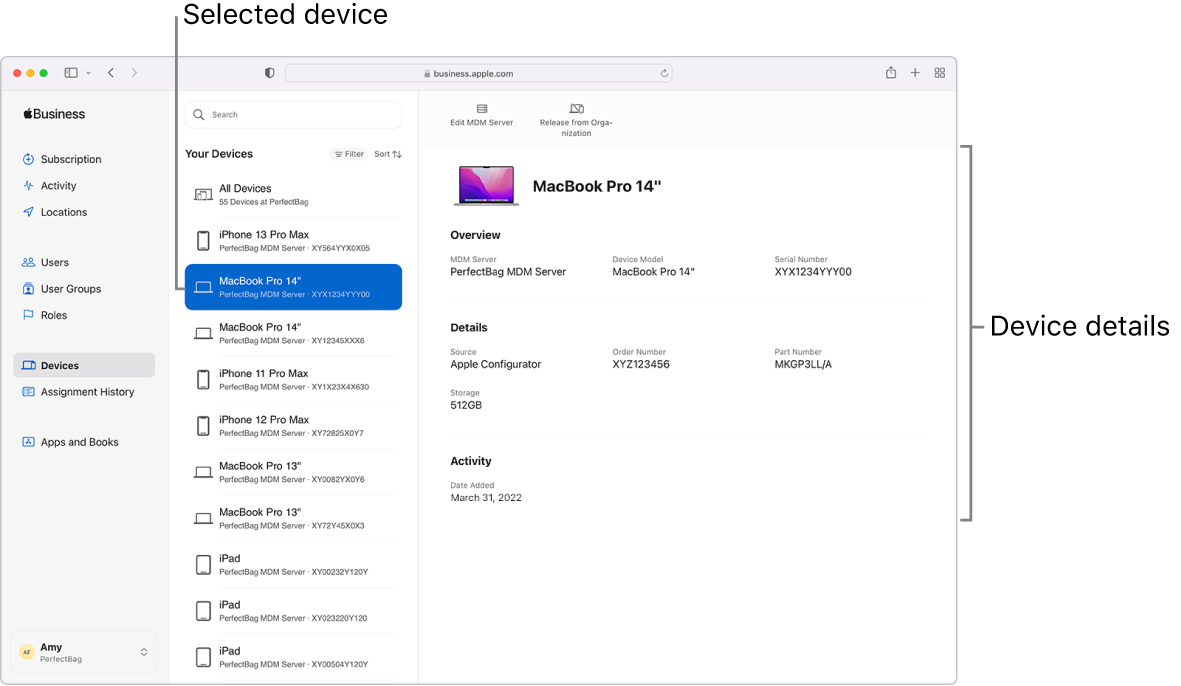Open User Groups in sidebar
The width and height of the screenshot is (1181, 686).
(x=72, y=289)
